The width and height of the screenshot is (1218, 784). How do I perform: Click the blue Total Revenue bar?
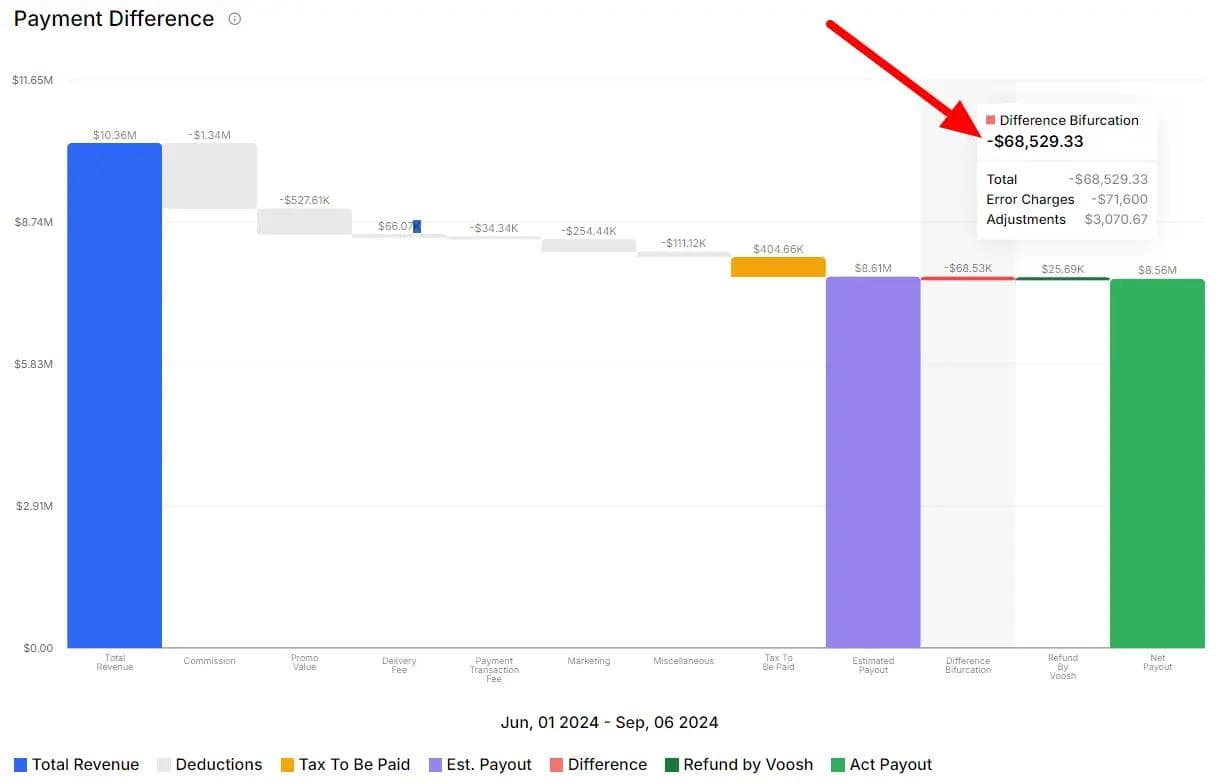pos(115,395)
